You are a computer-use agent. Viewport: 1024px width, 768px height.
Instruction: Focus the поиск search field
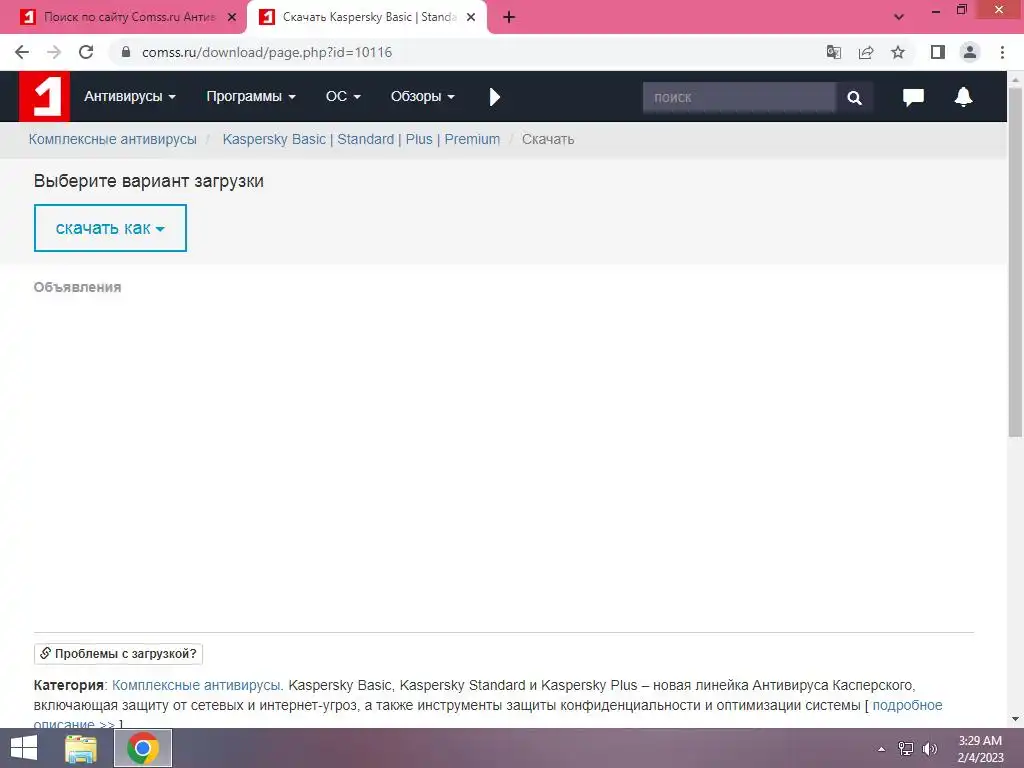click(739, 98)
